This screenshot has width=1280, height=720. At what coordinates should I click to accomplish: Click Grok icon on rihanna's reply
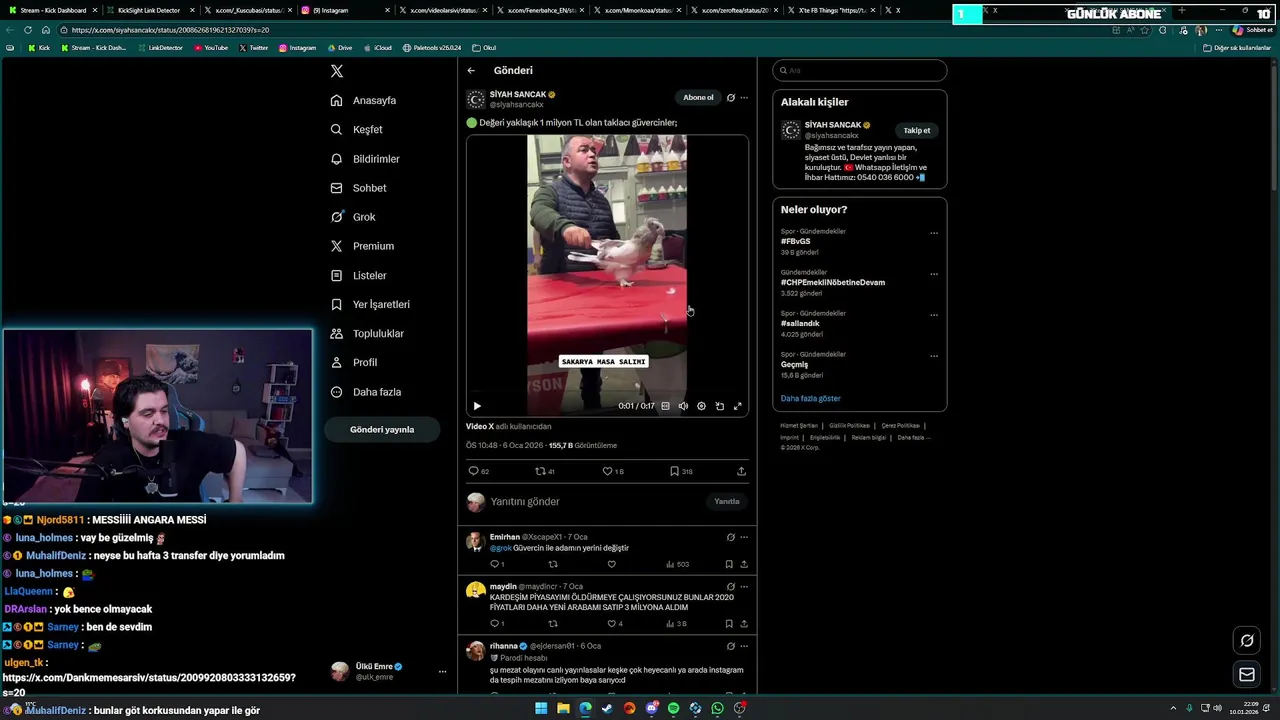click(x=731, y=646)
